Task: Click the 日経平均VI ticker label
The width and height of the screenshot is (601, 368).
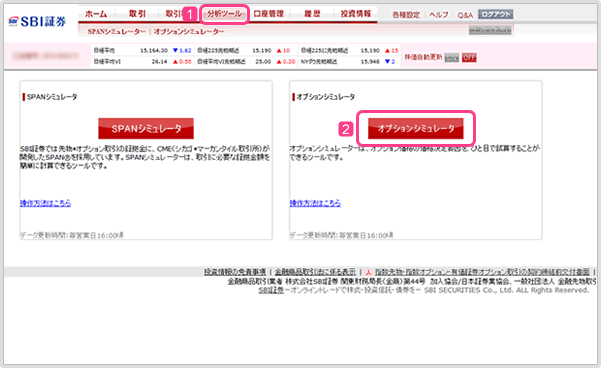Action: point(107,62)
